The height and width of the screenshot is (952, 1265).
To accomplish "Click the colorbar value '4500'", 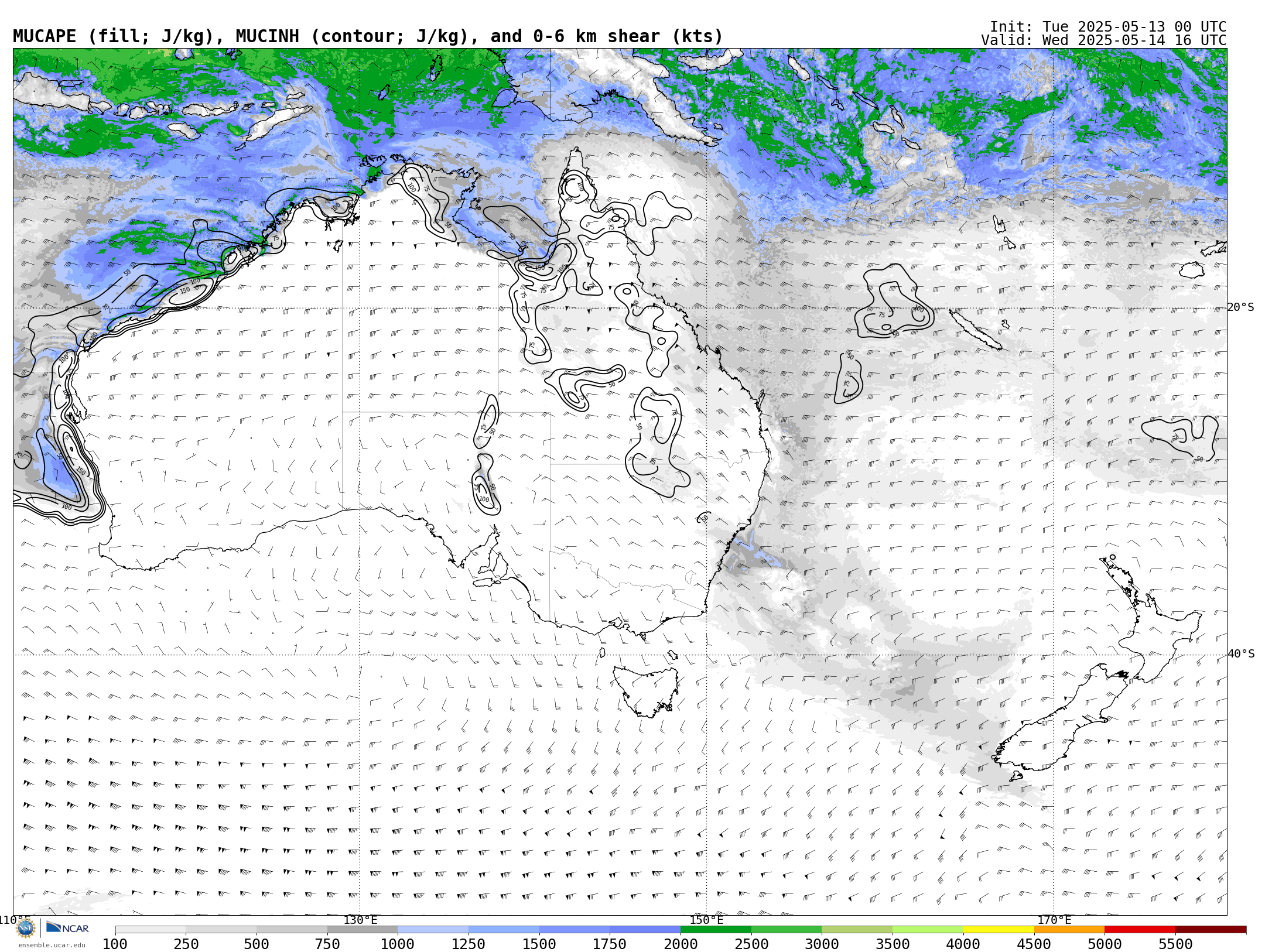I will 1034,944.
